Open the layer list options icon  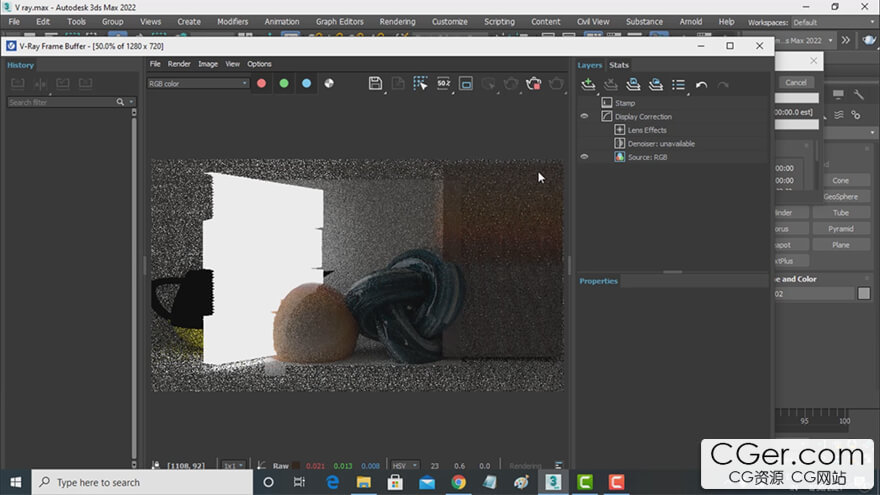tap(679, 85)
